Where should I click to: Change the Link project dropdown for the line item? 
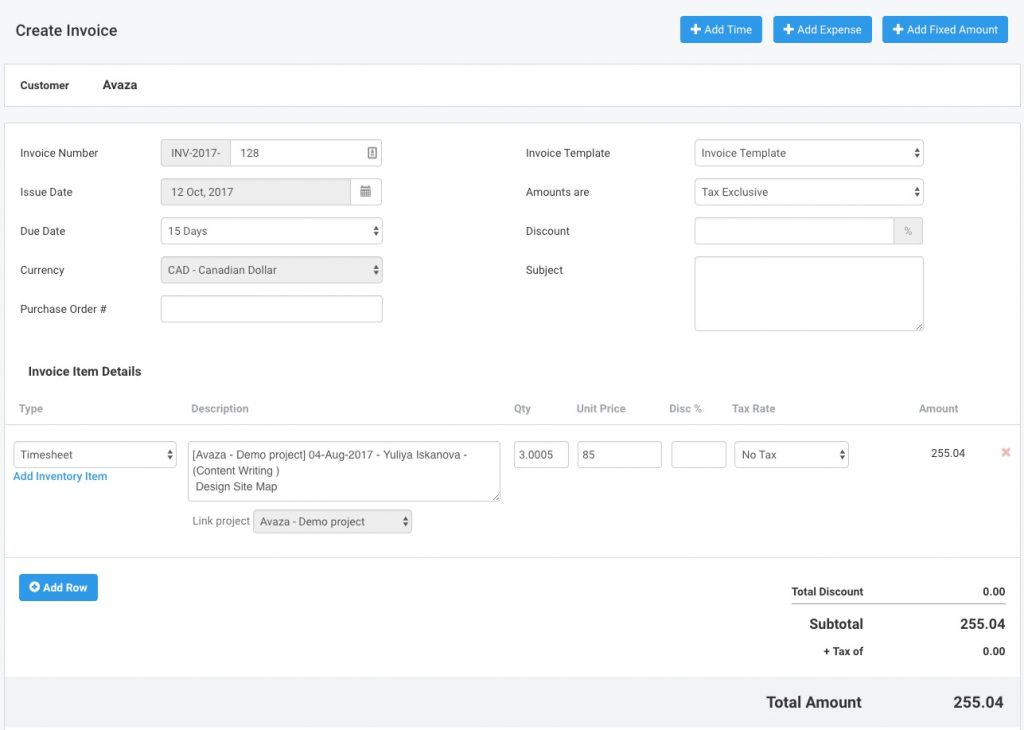[332, 520]
